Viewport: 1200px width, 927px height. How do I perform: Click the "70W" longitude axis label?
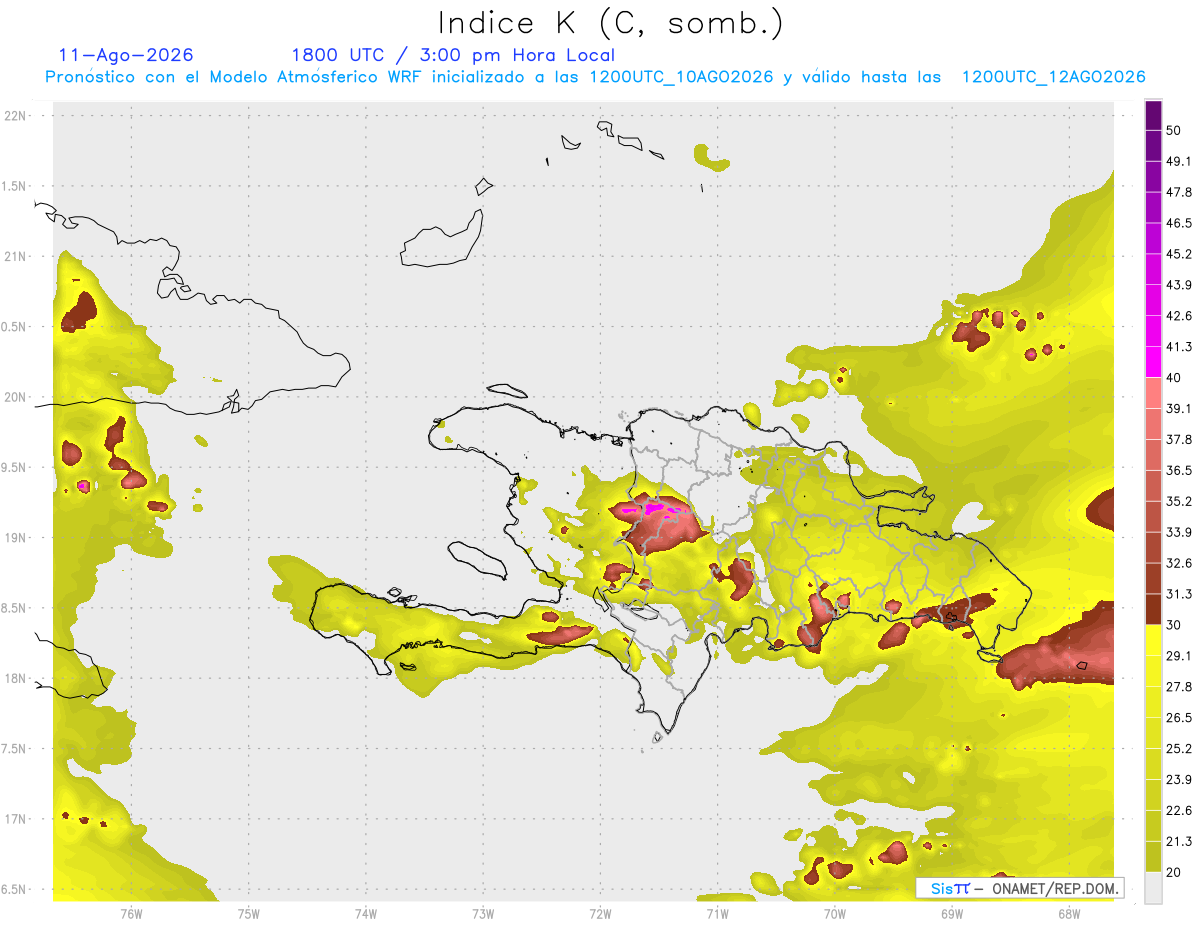834,913
